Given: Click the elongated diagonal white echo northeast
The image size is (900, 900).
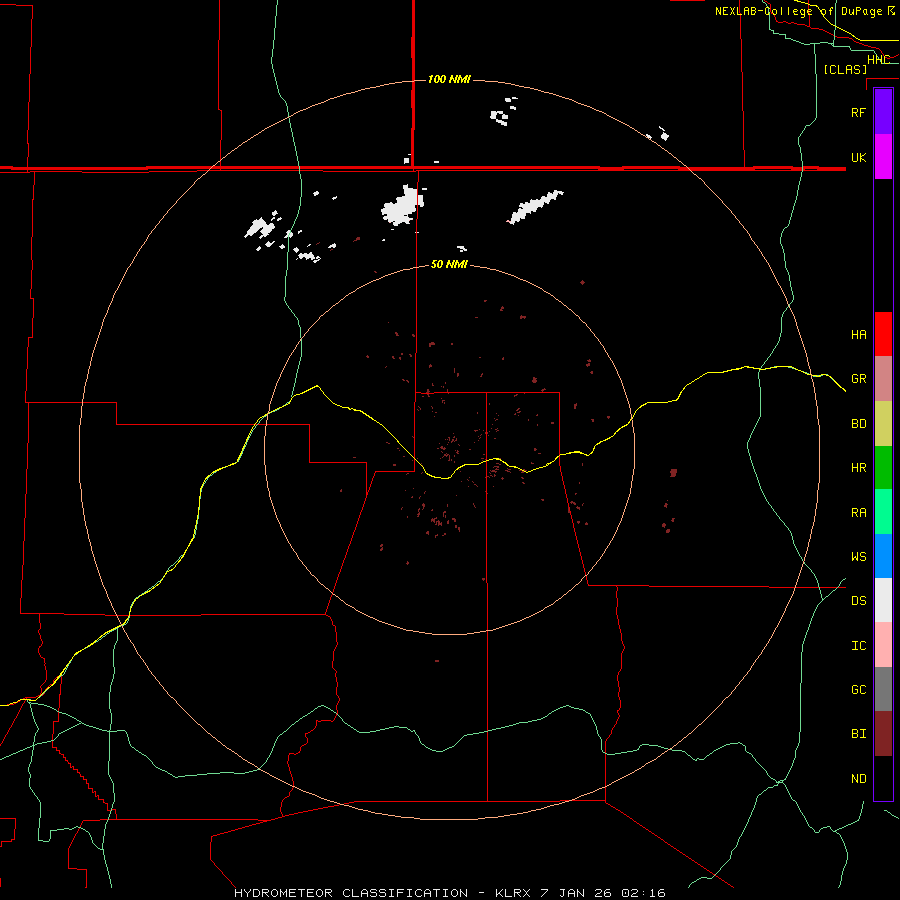Looking at the screenshot, I should point(535,206).
